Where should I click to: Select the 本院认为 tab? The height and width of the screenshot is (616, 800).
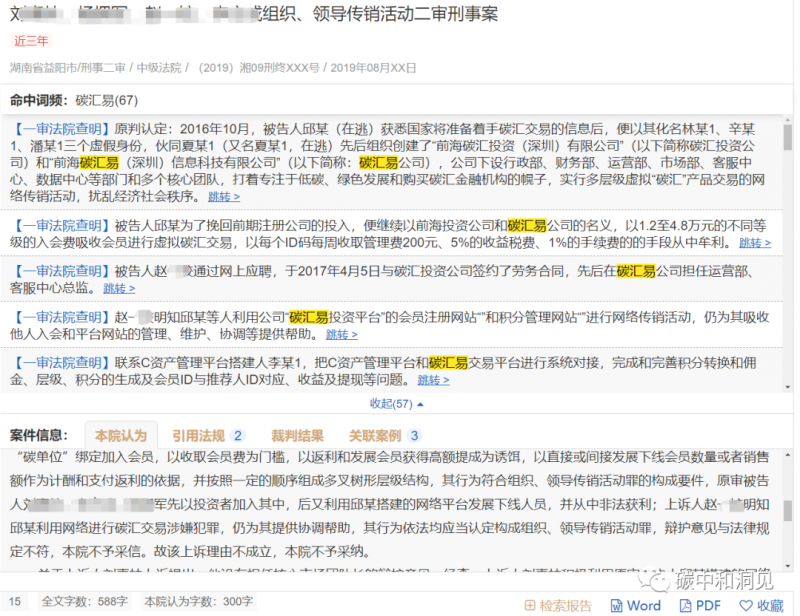coord(121,435)
